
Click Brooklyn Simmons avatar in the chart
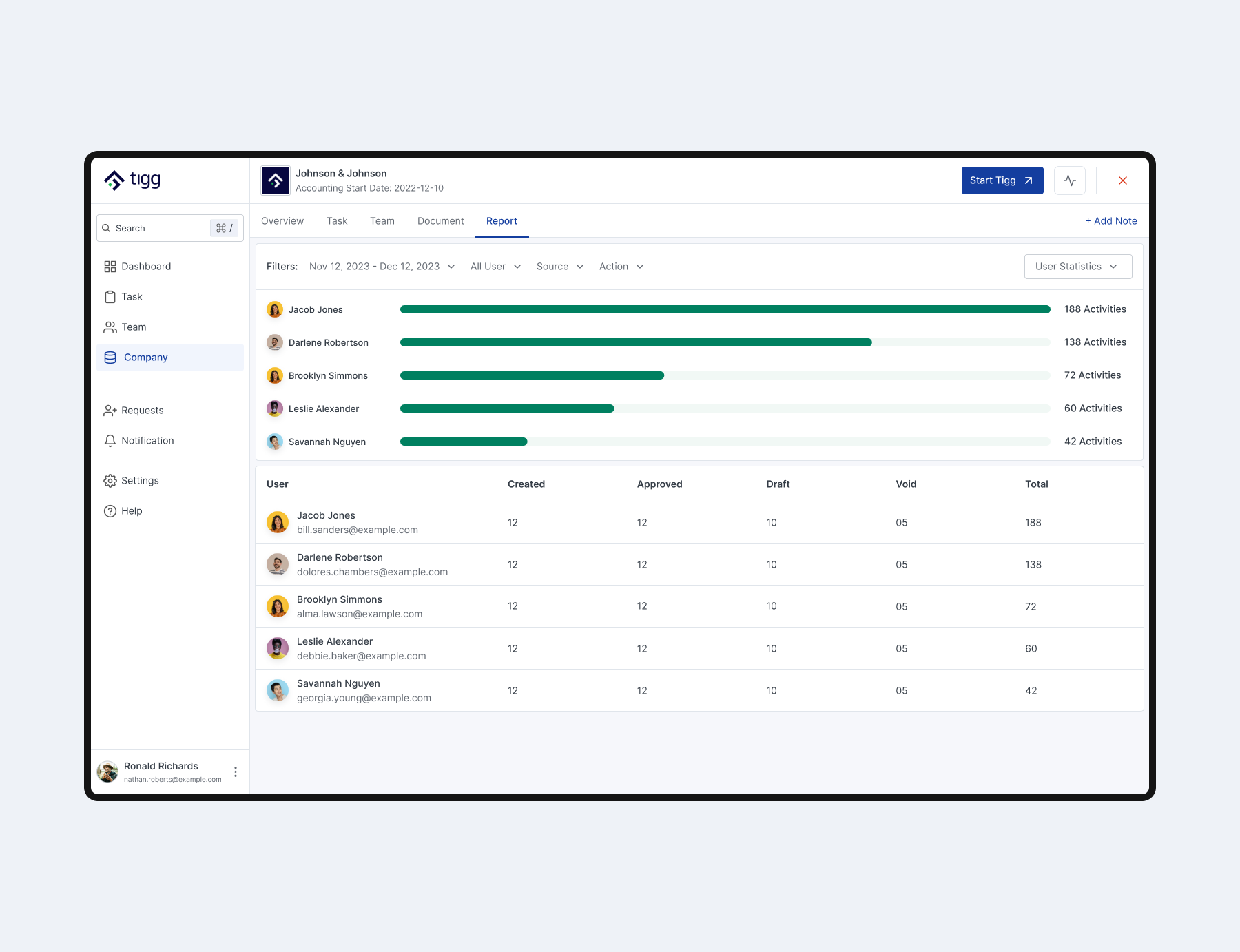pos(275,376)
